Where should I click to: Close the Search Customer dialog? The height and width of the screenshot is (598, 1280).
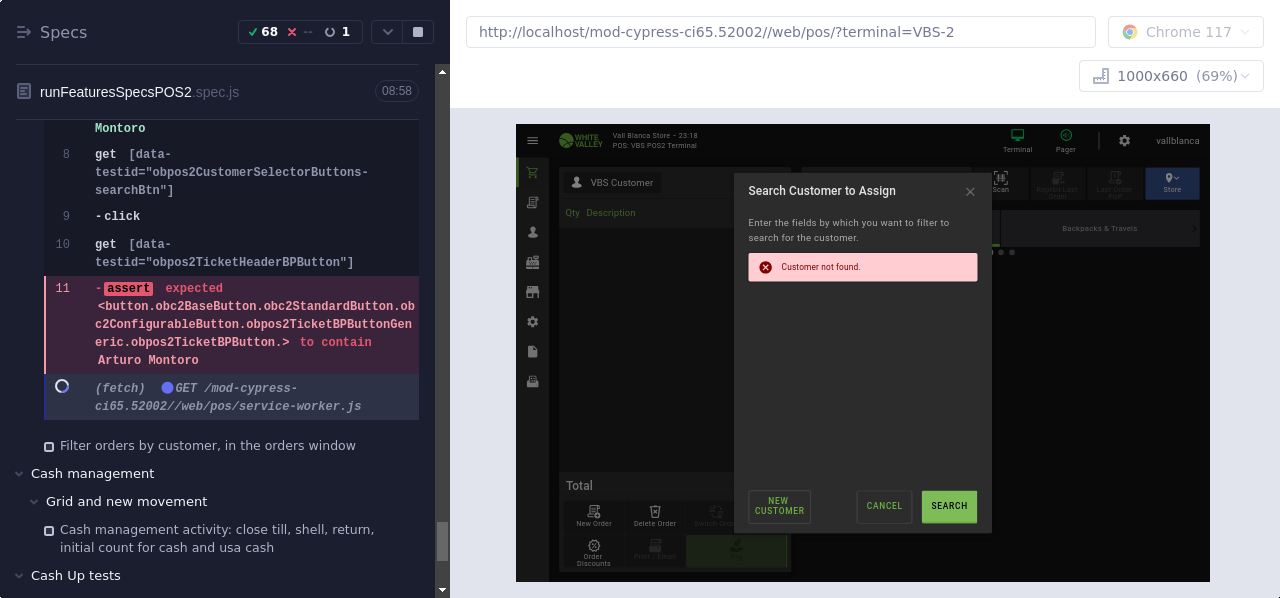pyautogui.click(x=970, y=192)
